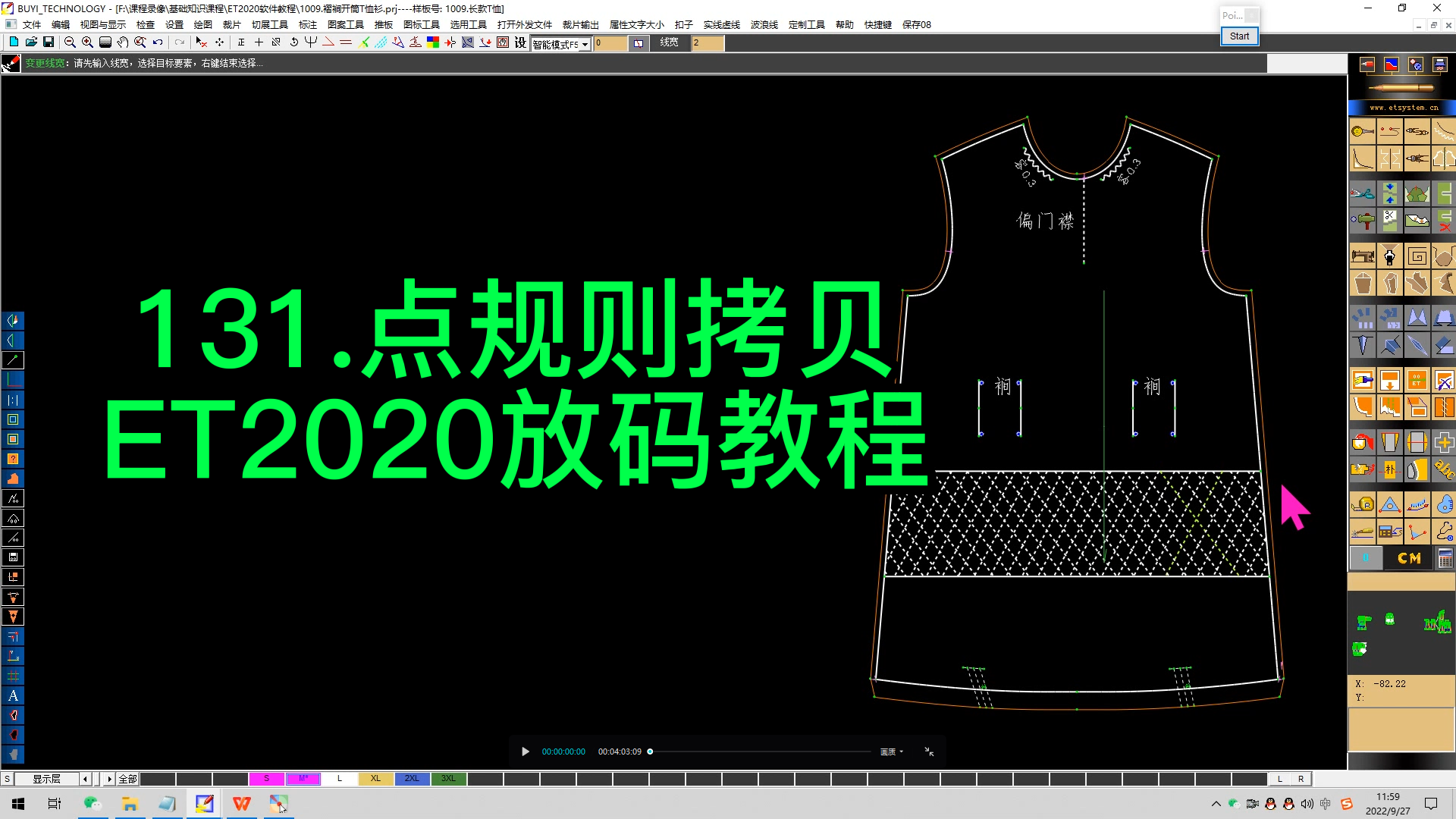Open the 帮助 menu
This screenshot has width=1456, height=819.
click(x=845, y=25)
